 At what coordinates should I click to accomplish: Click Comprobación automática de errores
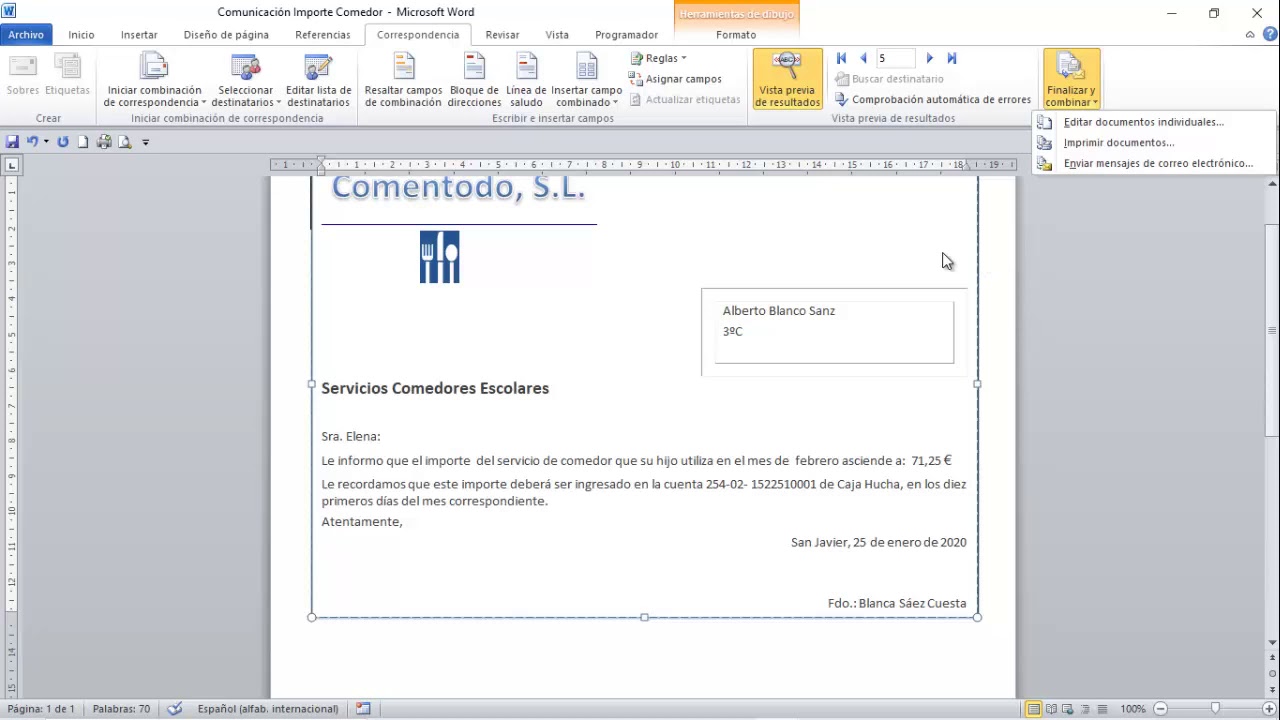(932, 100)
